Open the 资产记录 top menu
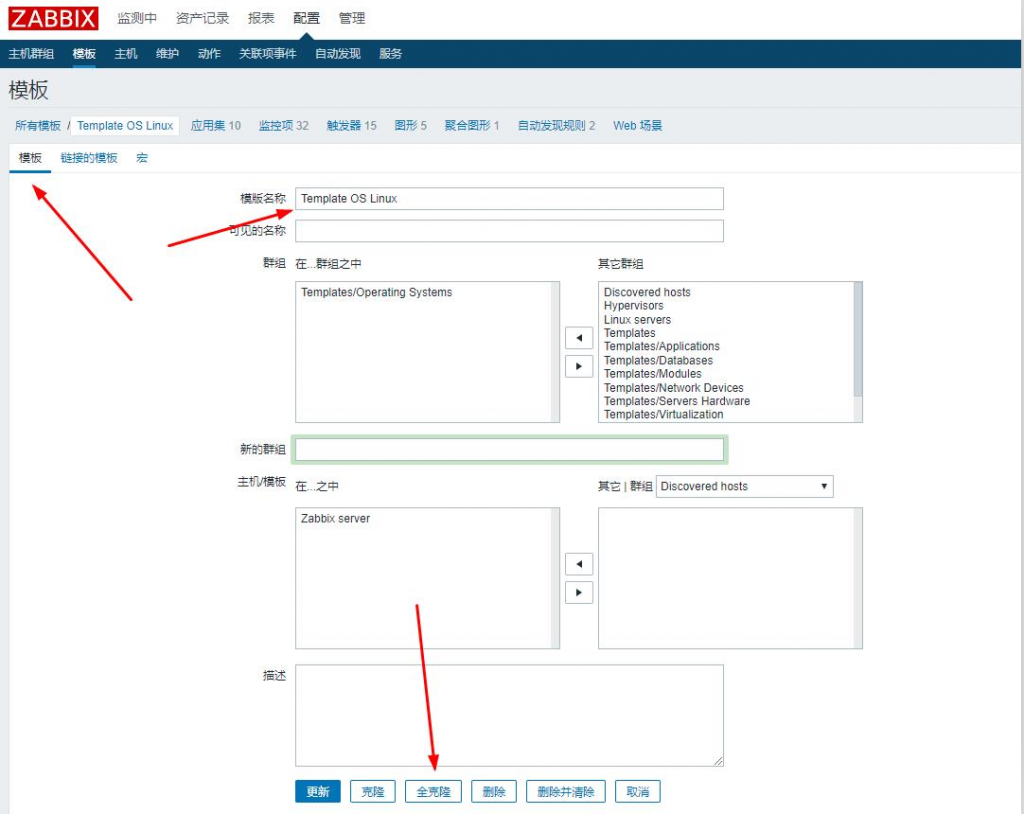The height and width of the screenshot is (814, 1024). coord(202,18)
